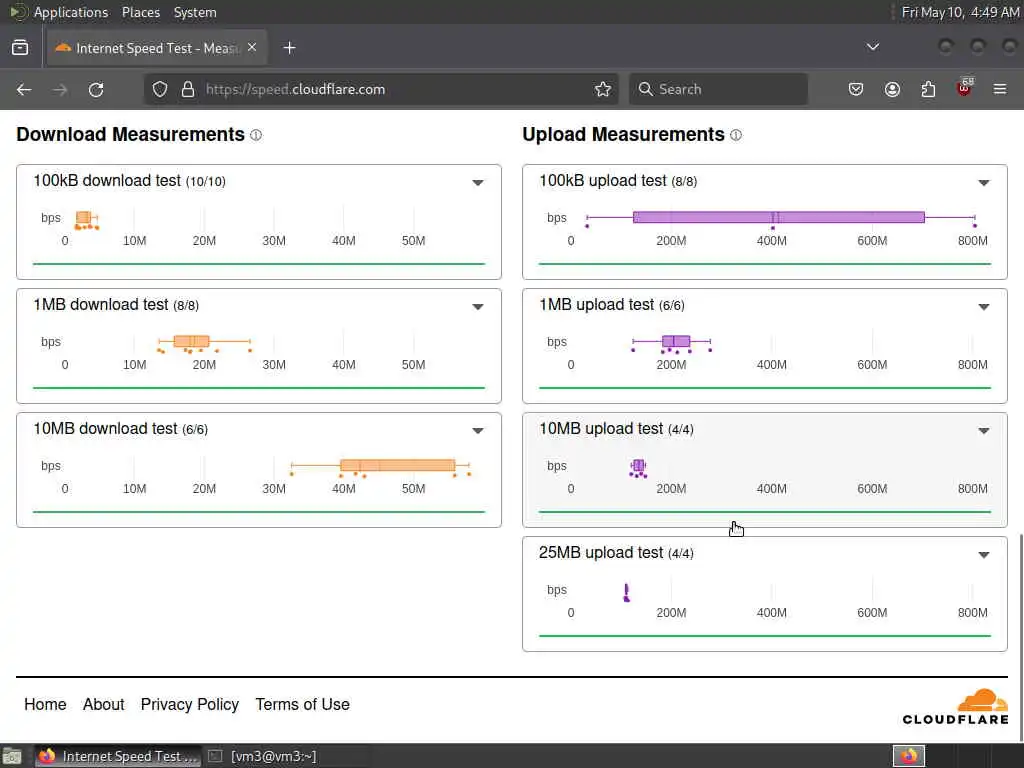Image resolution: width=1024 pixels, height=768 pixels.
Task: Click the Upload Measurements heading
Action: click(x=624, y=135)
